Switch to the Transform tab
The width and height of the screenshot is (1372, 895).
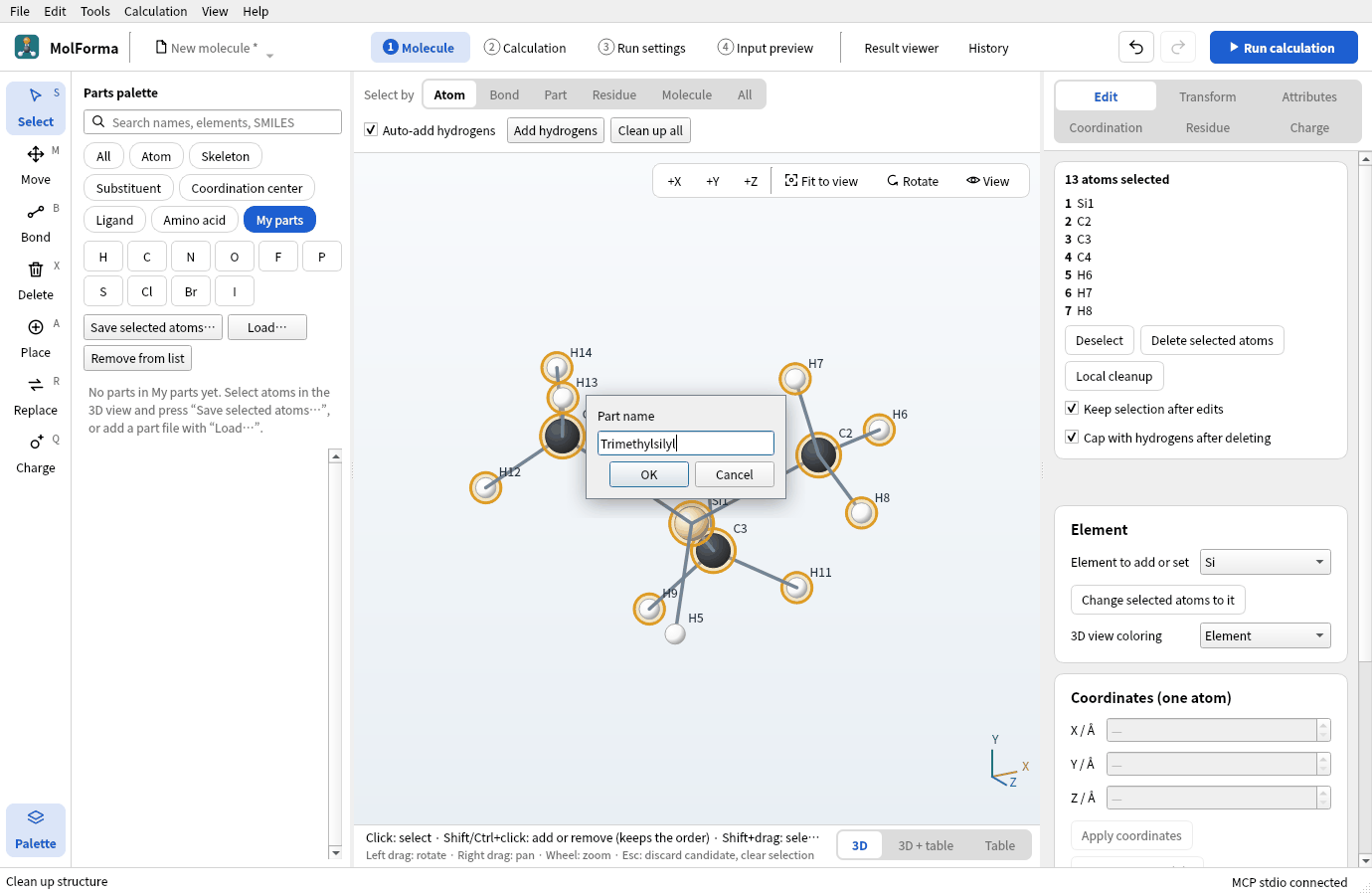click(1208, 96)
